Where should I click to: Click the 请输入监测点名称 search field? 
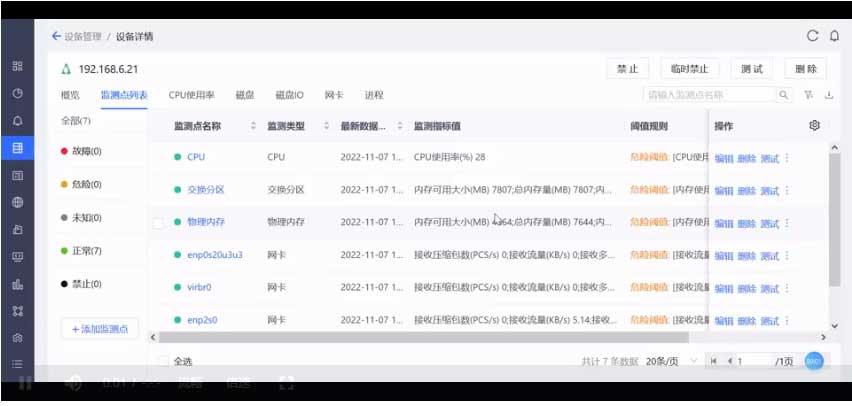click(708, 95)
